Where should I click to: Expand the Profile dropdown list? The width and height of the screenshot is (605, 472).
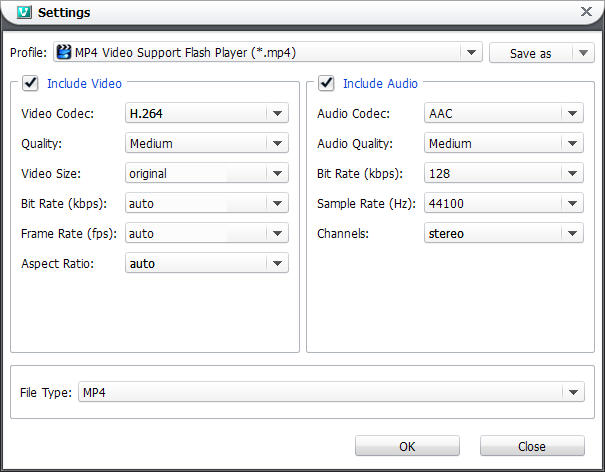pyautogui.click(x=471, y=52)
